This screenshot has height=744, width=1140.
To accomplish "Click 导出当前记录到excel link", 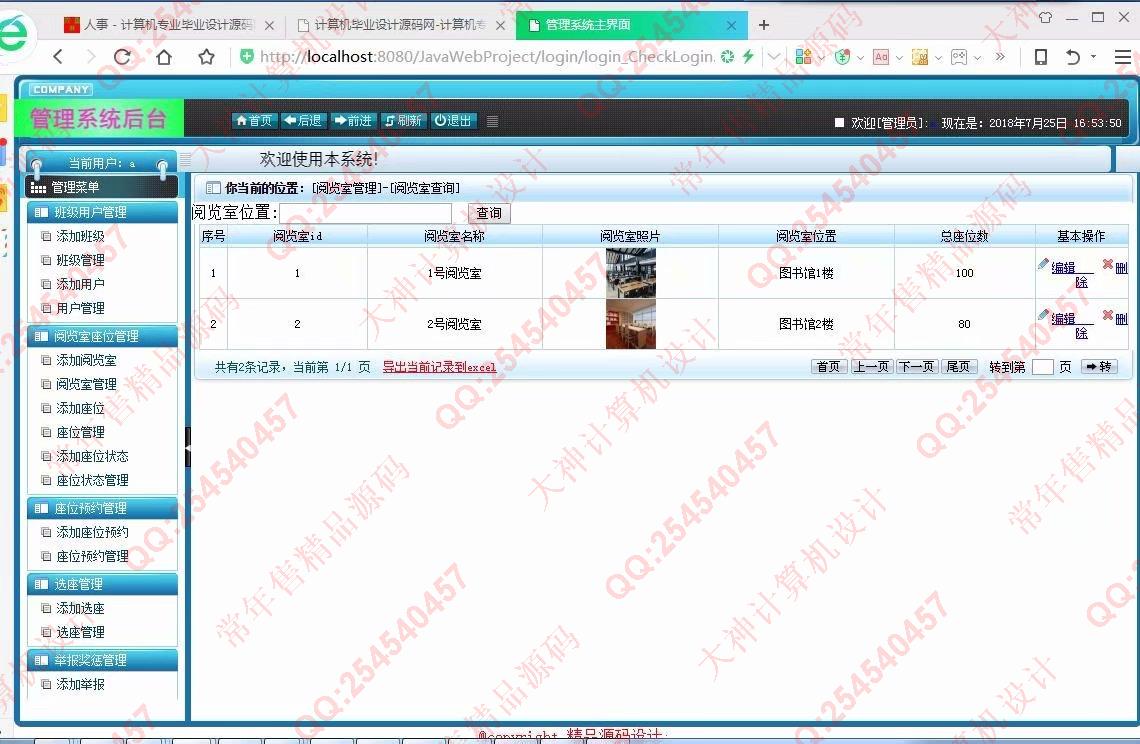I will click(439, 367).
